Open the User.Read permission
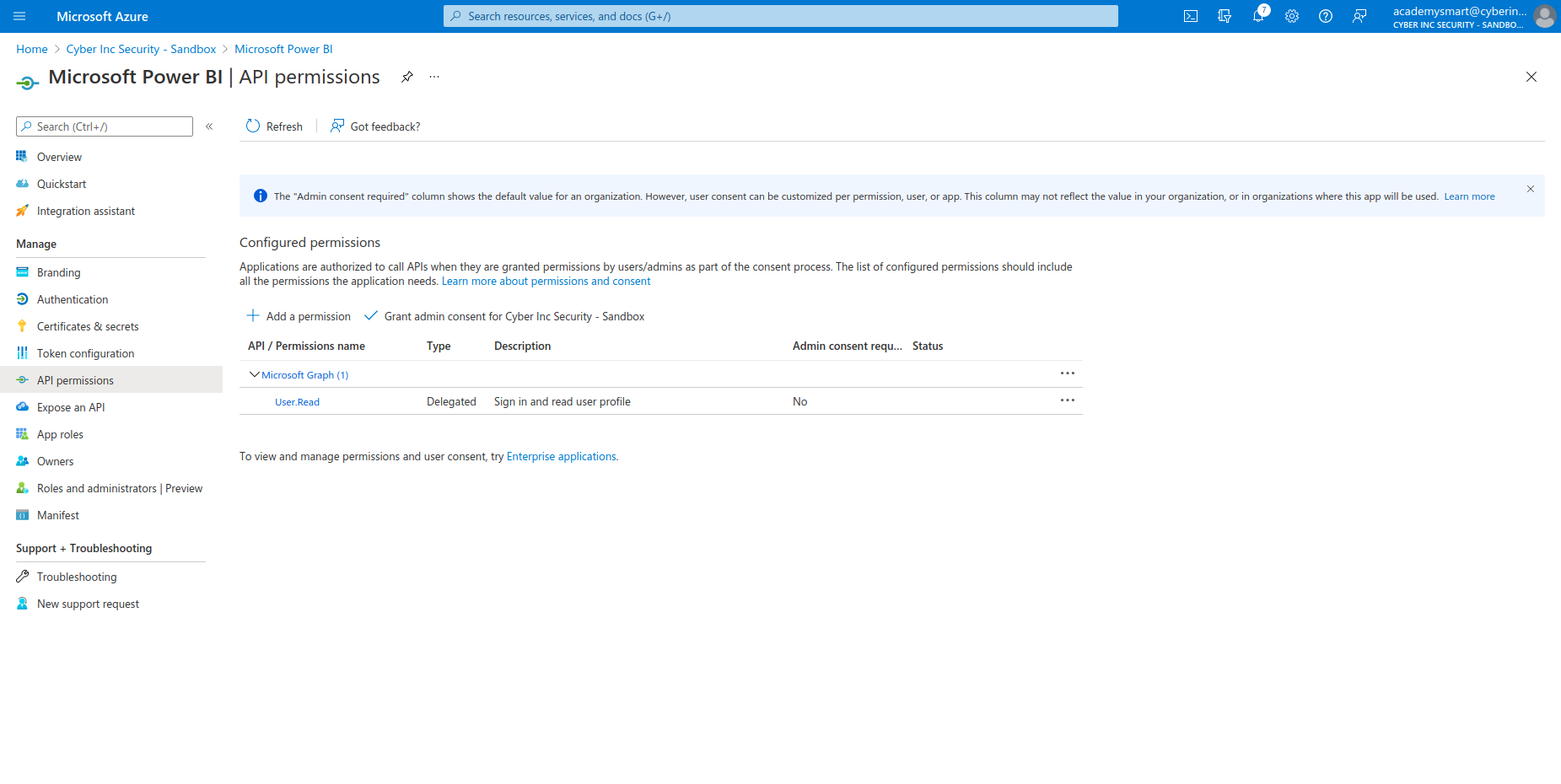Image resolution: width=1561 pixels, height=784 pixels. click(x=297, y=402)
